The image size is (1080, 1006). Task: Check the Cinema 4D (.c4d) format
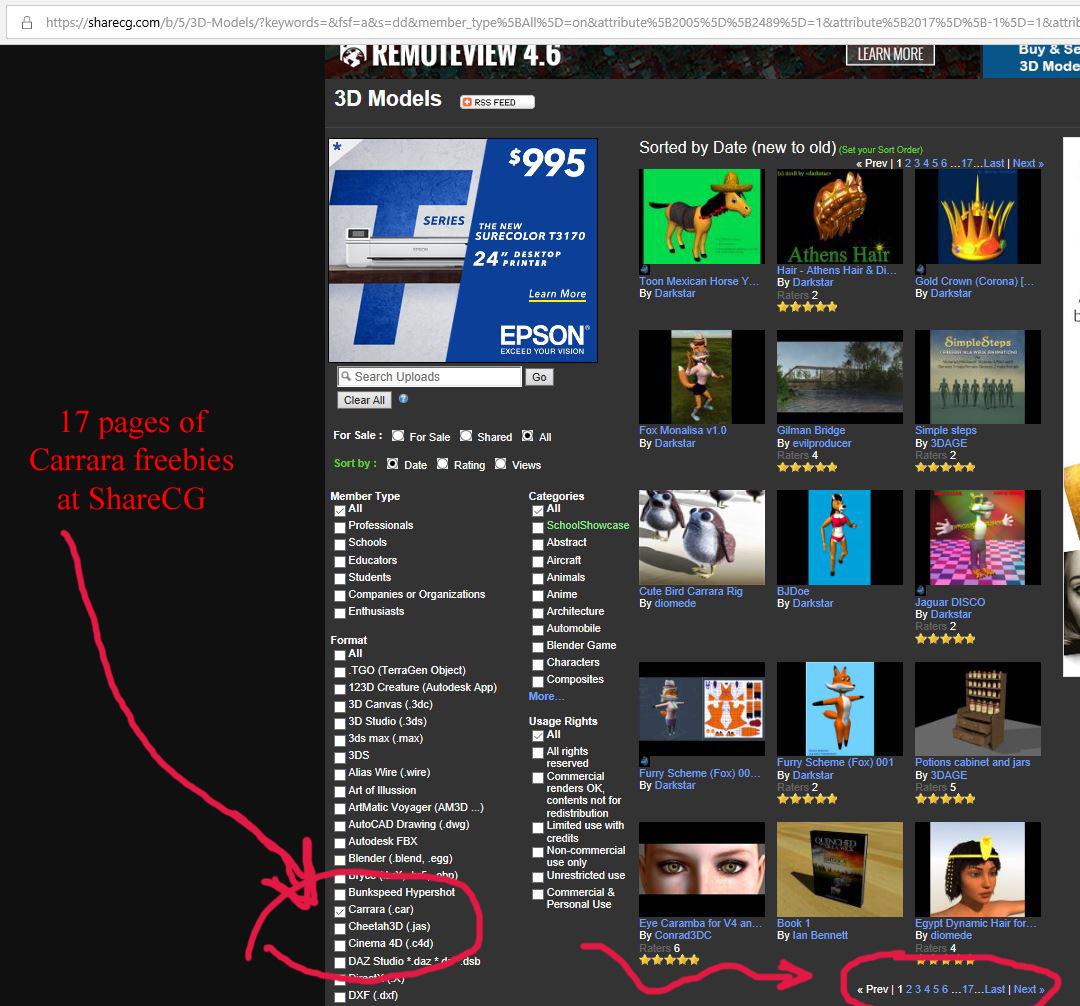pyautogui.click(x=340, y=945)
